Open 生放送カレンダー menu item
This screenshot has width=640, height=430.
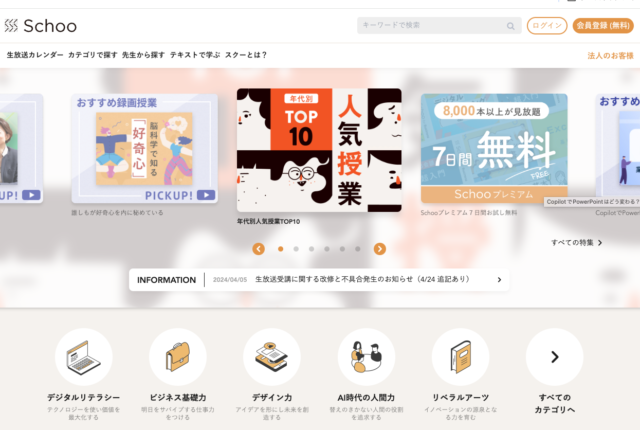(x=35, y=55)
